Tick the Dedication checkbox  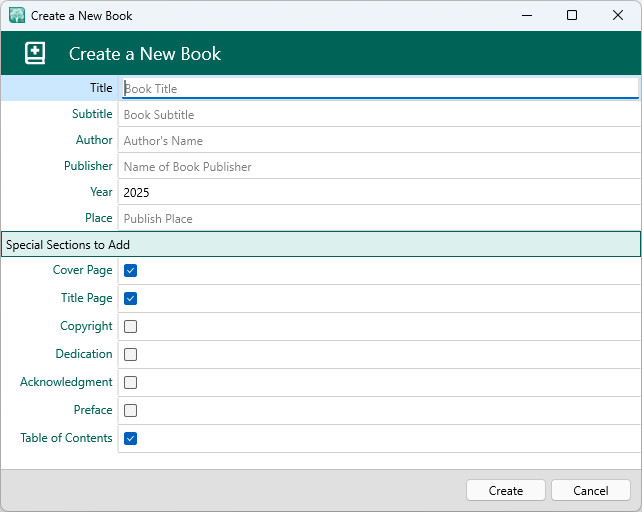pyautogui.click(x=131, y=354)
